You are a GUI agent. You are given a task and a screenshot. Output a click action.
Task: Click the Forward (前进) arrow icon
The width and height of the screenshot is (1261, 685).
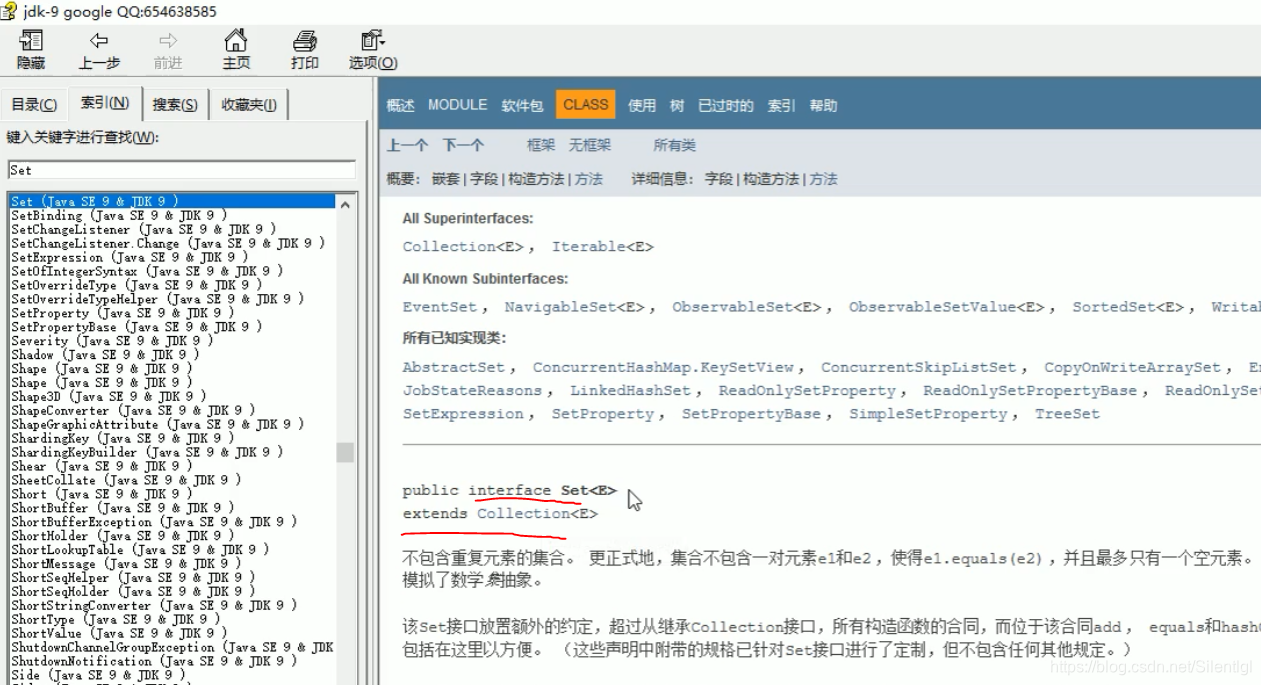(168, 41)
